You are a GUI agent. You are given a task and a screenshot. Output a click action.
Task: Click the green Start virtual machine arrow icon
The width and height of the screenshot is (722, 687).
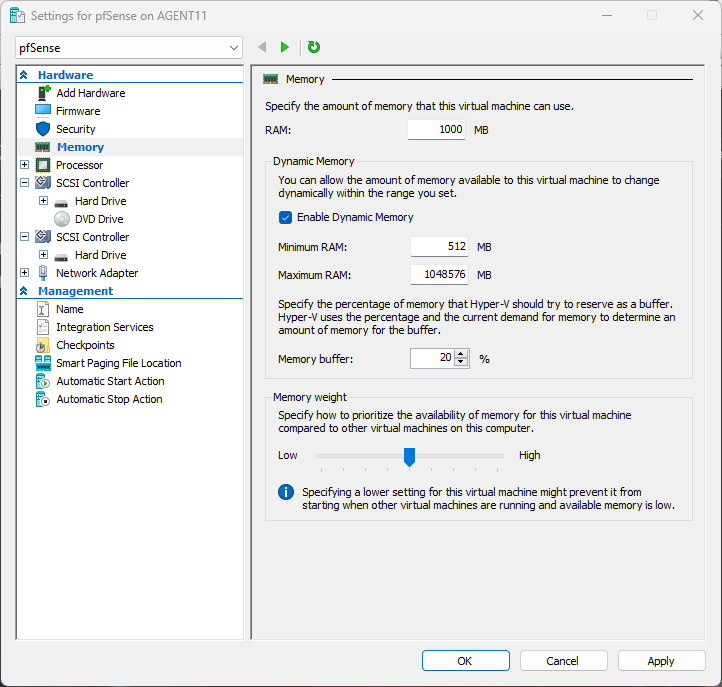tap(285, 47)
